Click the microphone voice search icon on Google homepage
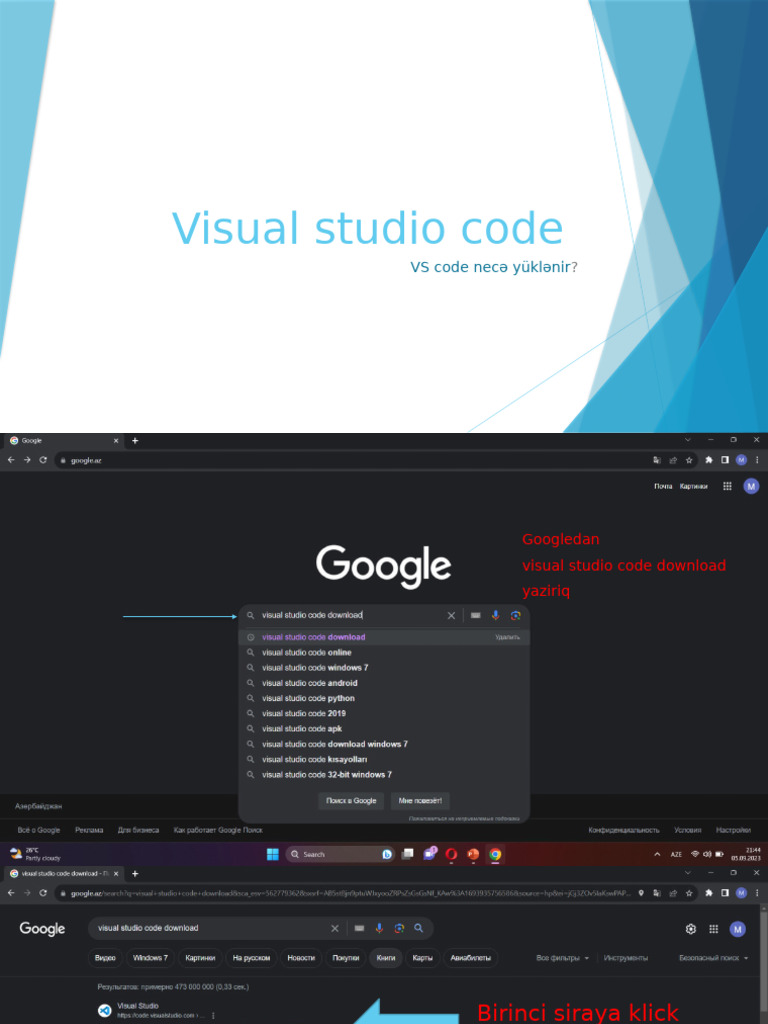Image resolution: width=768 pixels, height=1024 pixels. click(x=496, y=615)
